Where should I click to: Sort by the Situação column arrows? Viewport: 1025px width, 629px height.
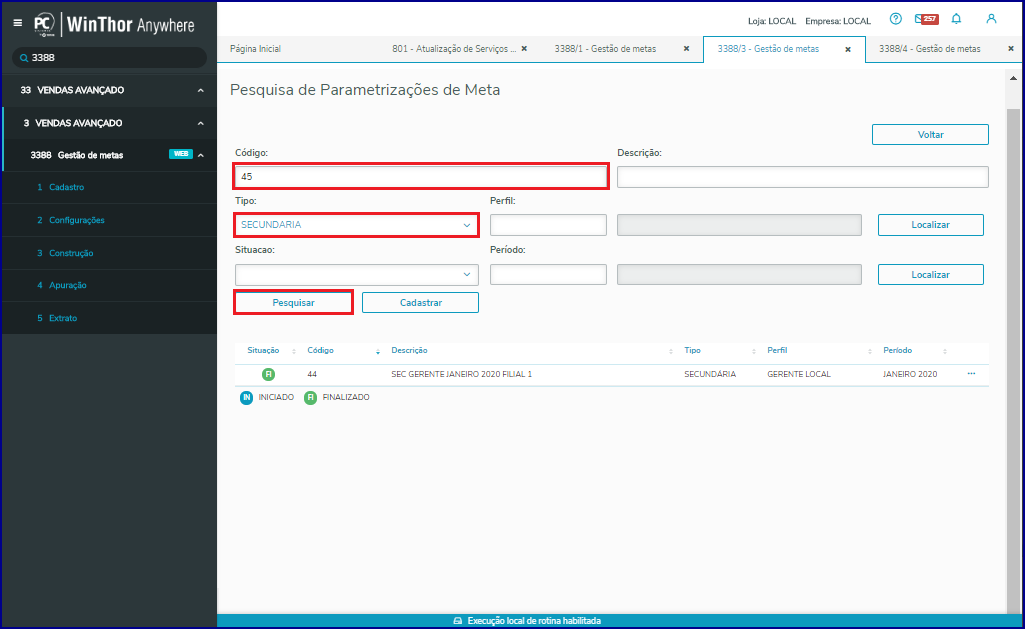coord(294,352)
